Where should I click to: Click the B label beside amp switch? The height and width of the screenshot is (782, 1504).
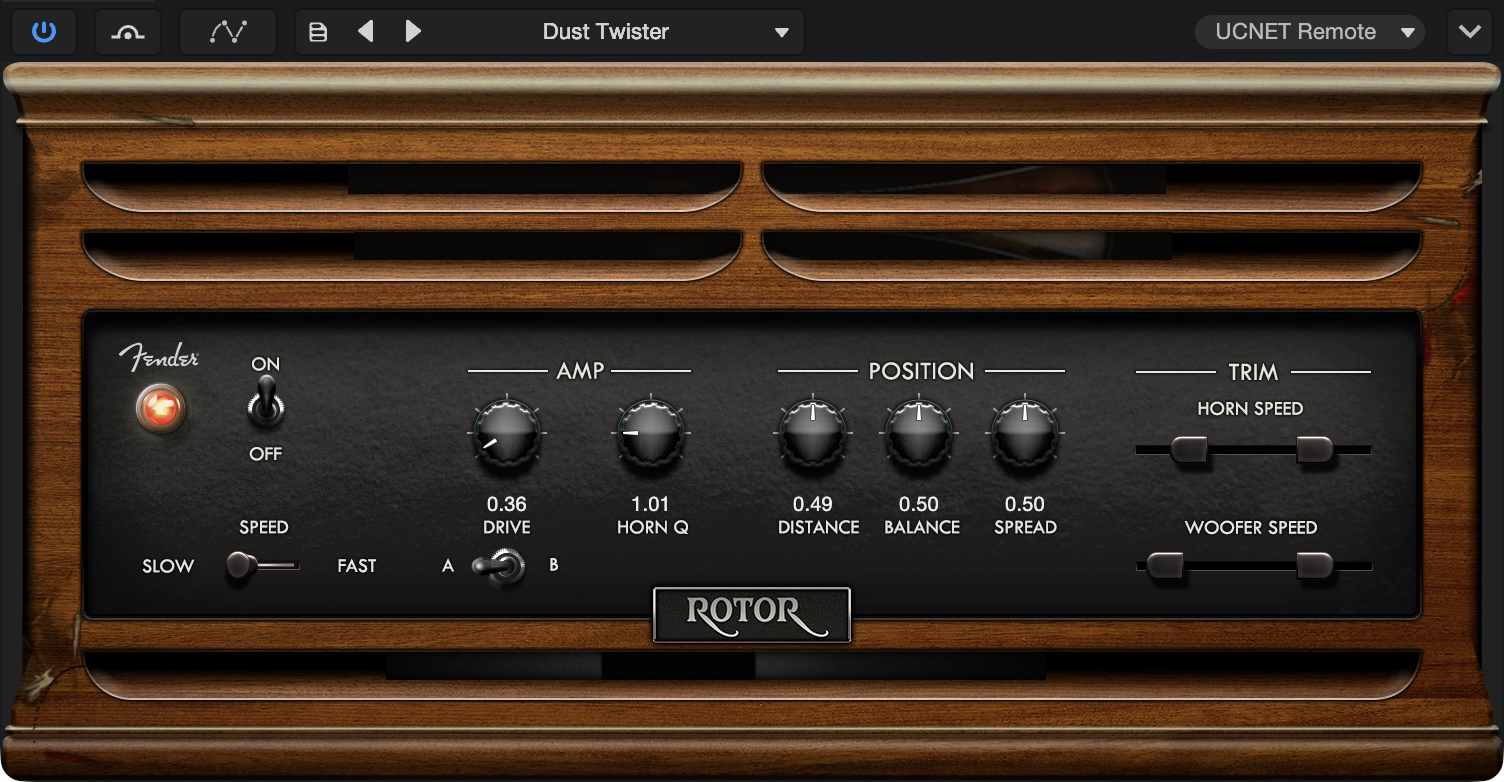(x=554, y=566)
